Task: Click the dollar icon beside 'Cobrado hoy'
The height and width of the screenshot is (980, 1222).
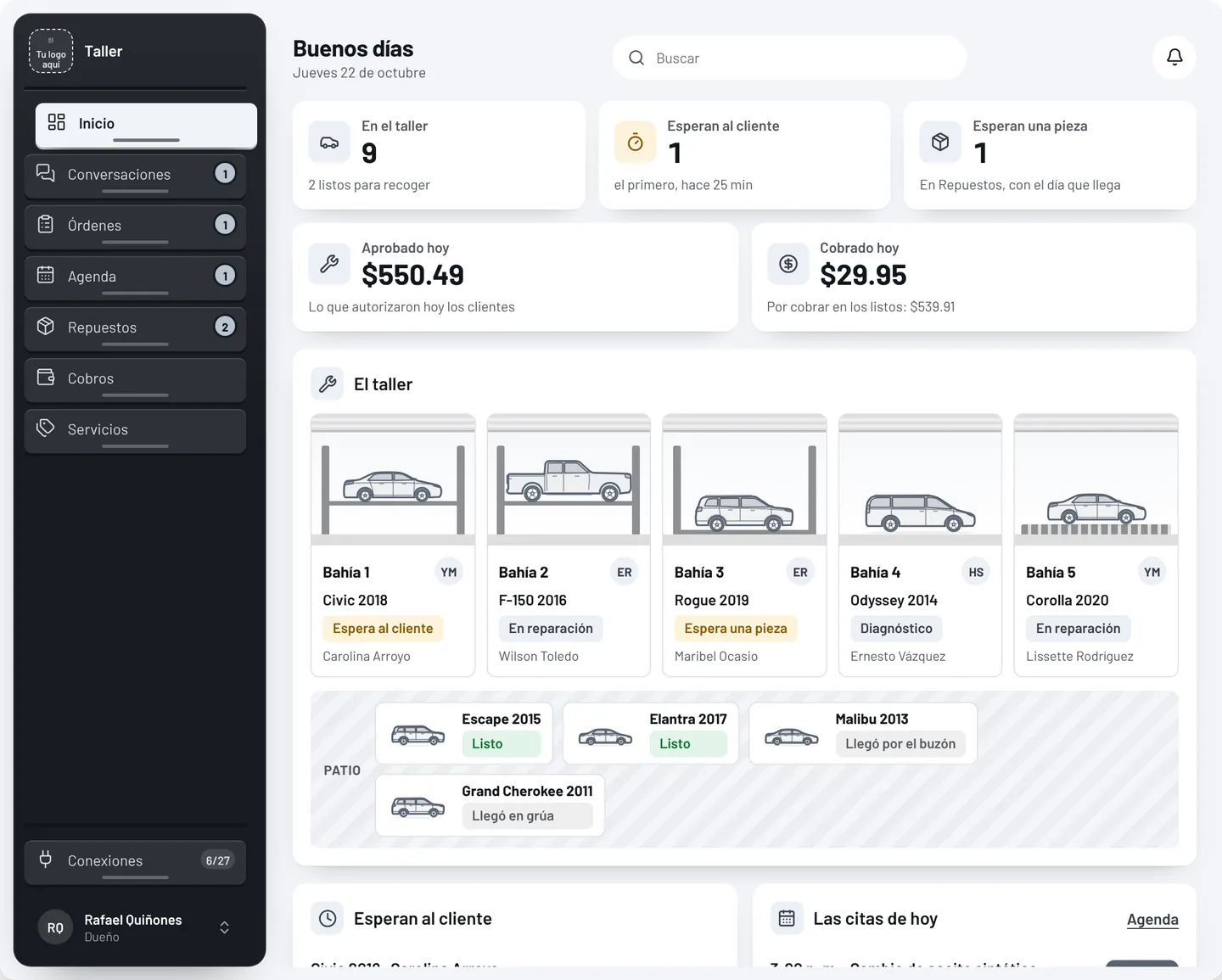Action: 788,264
